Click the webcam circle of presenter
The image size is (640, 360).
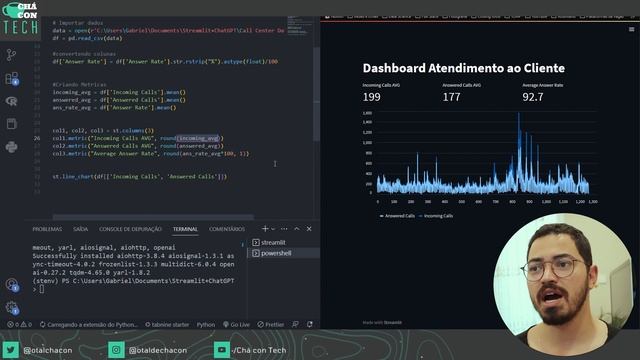tap(564, 284)
